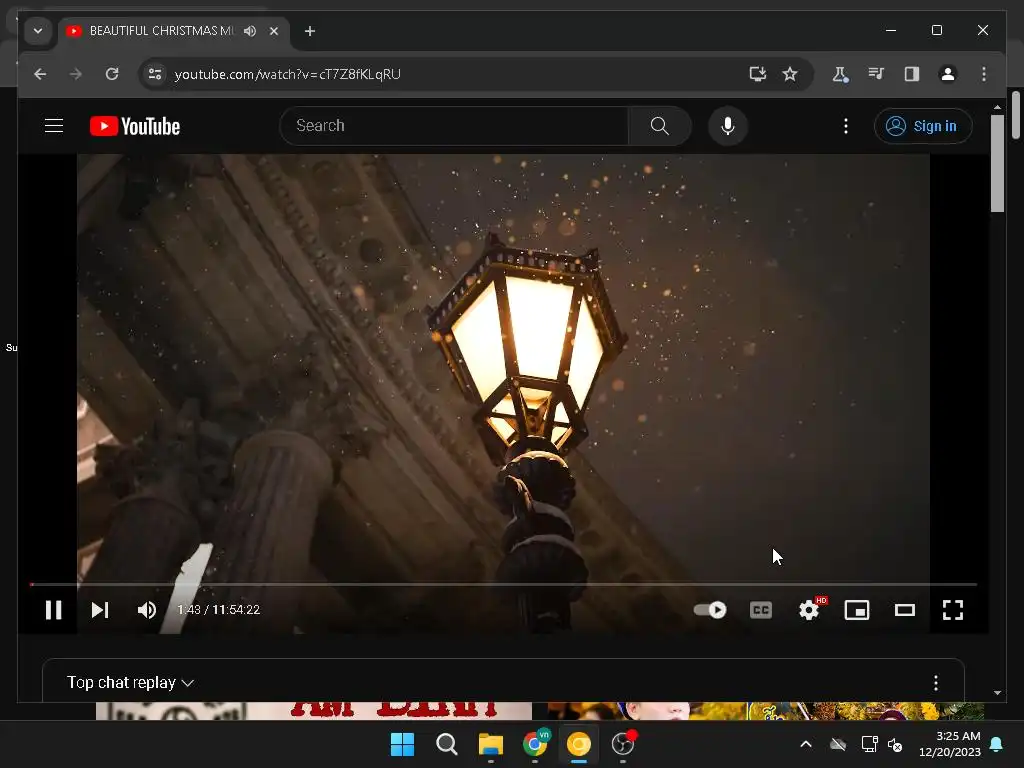Switch to theater mode
Image resolution: width=1024 pixels, height=768 pixels.
pyautogui.click(x=904, y=610)
